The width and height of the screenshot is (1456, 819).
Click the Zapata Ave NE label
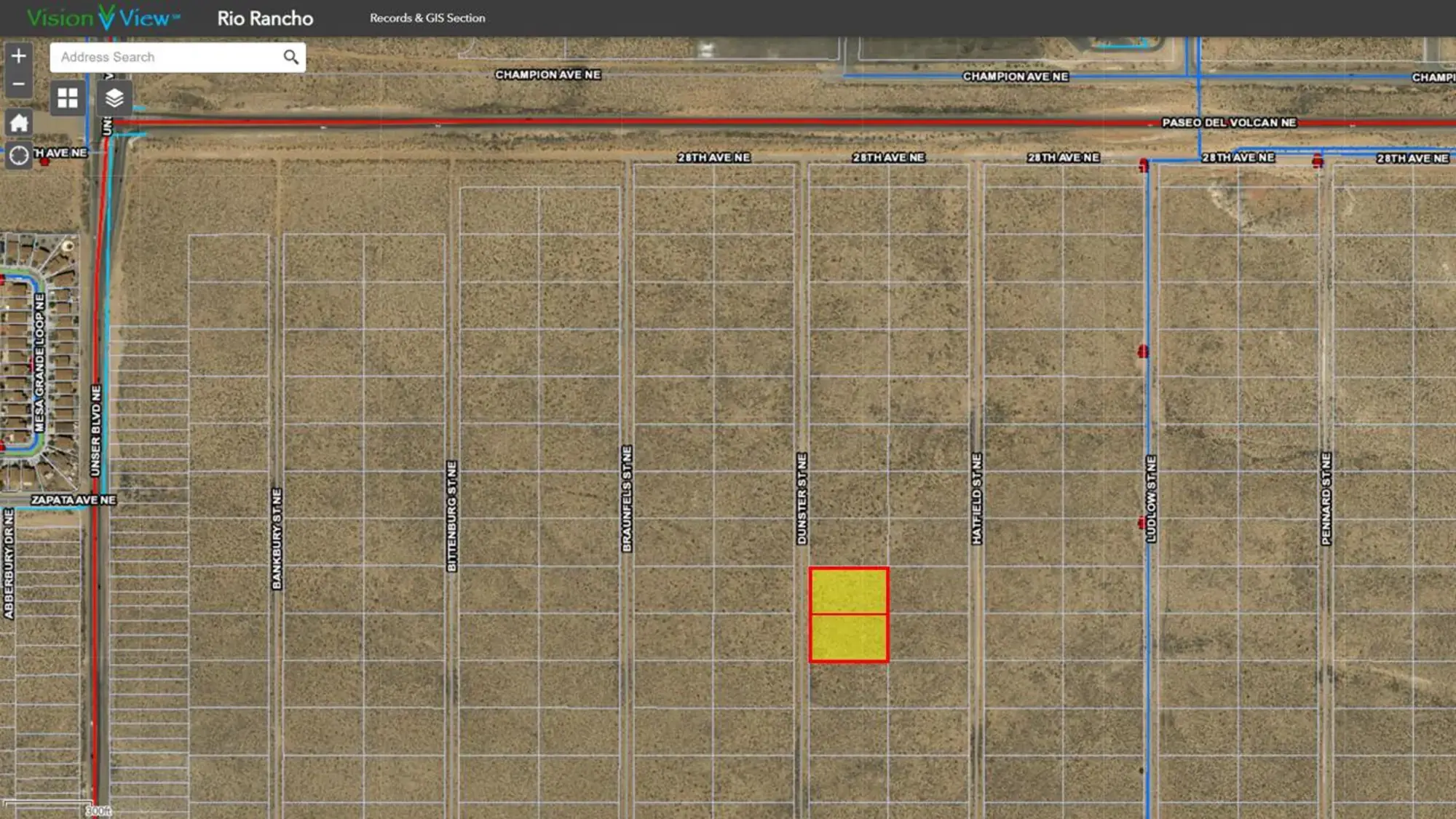pyautogui.click(x=73, y=500)
